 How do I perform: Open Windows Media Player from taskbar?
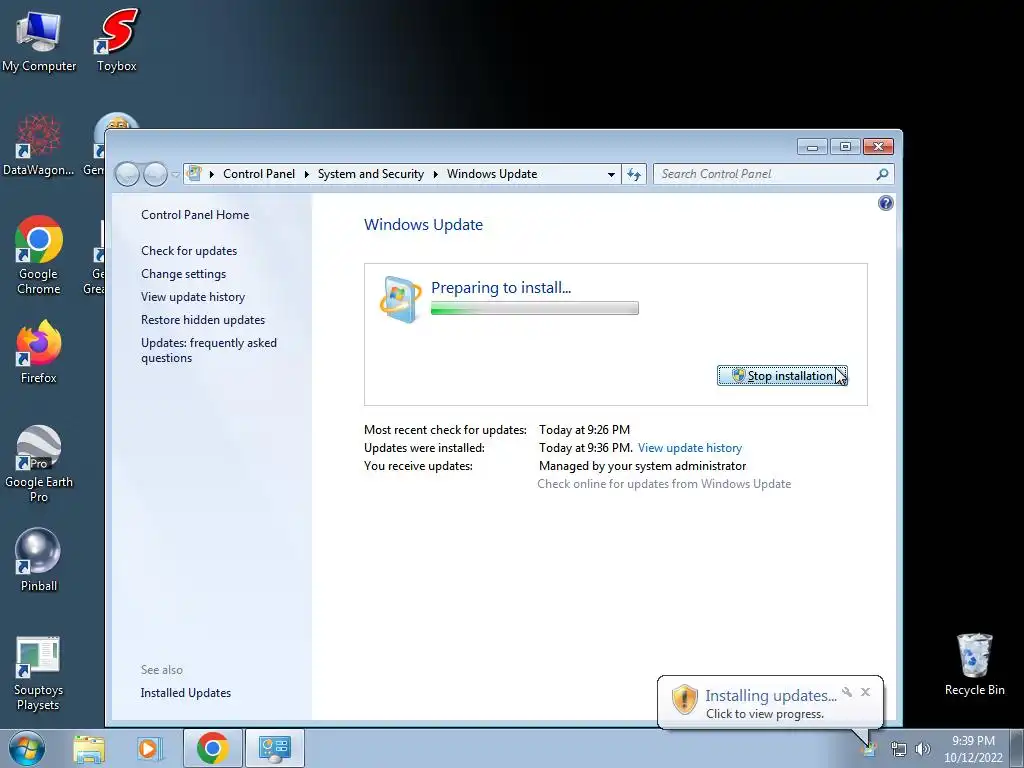coord(150,748)
